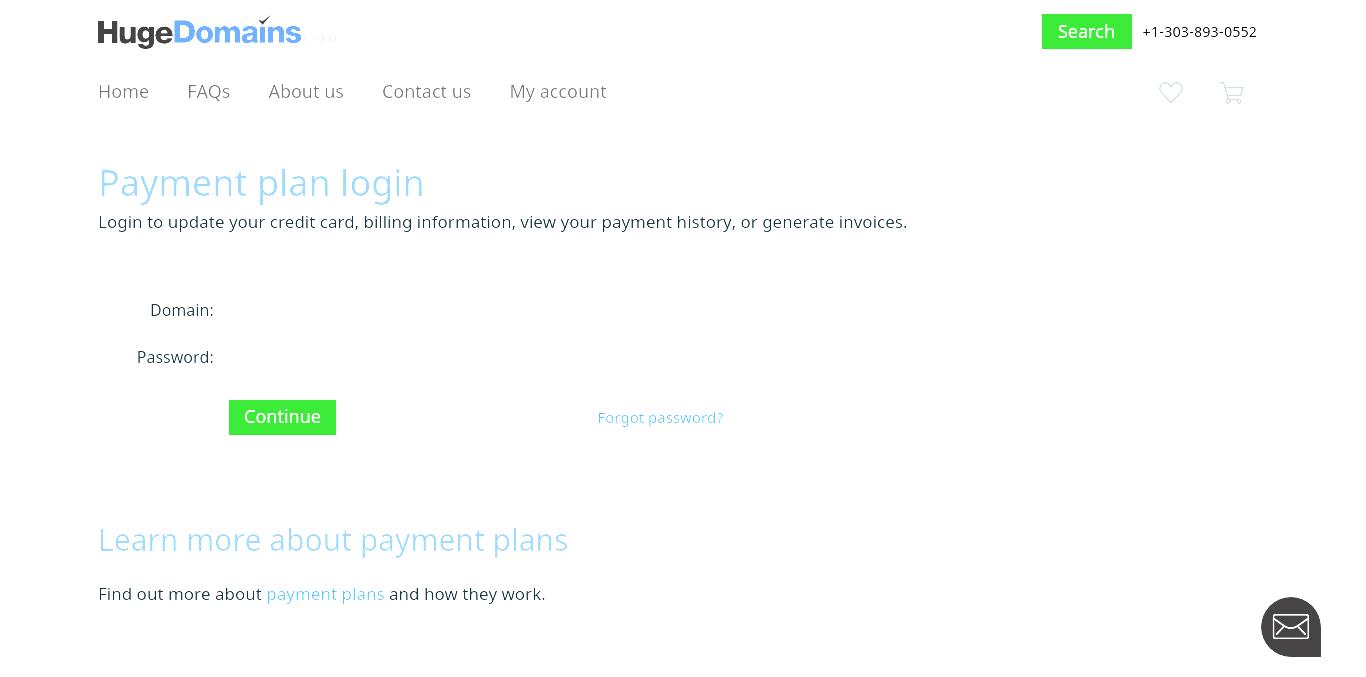Select Contact us in navigation
1366x677 pixels.
click(x=426, y=91)
